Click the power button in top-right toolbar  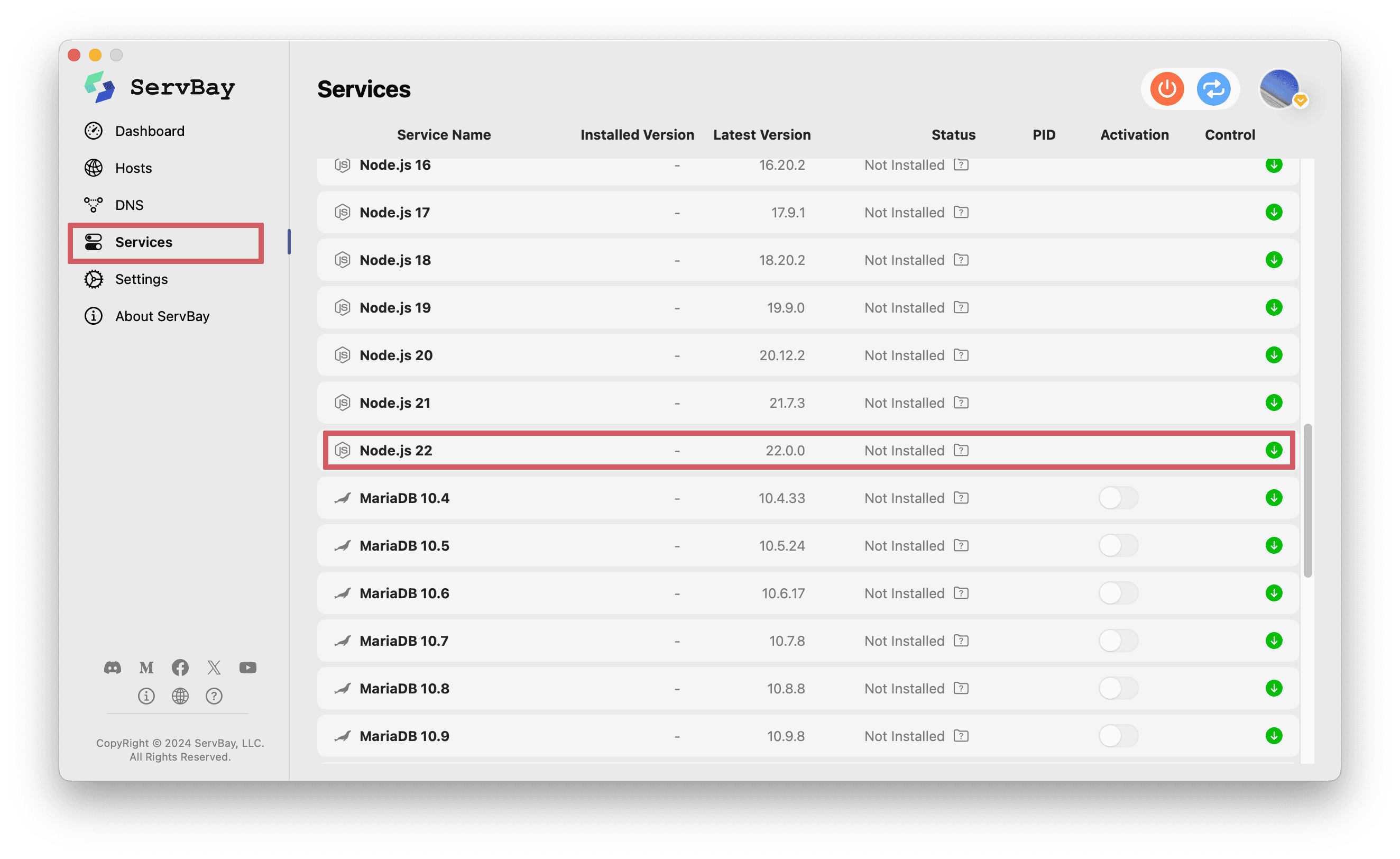click(x=1168, y=89)
